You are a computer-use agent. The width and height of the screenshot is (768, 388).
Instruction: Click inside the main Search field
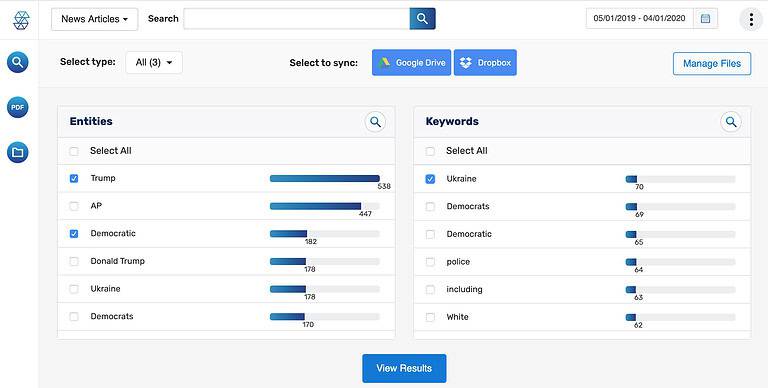tap(296, 19)
